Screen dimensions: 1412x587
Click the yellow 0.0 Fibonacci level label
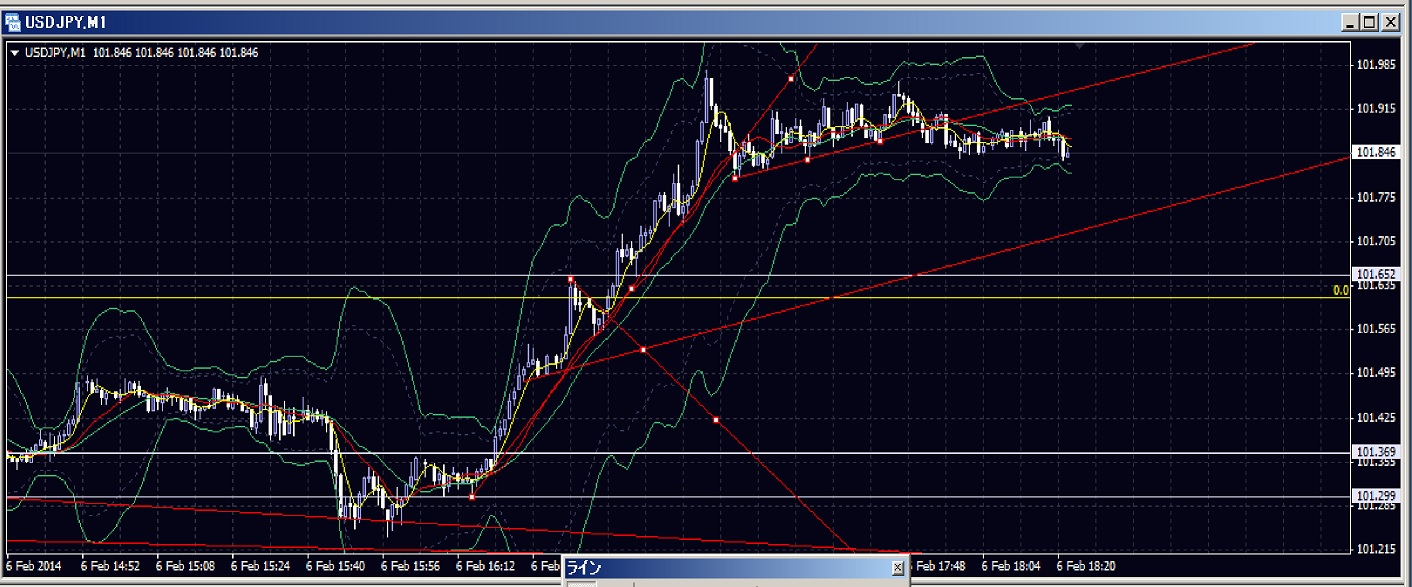coord(1341,290)
